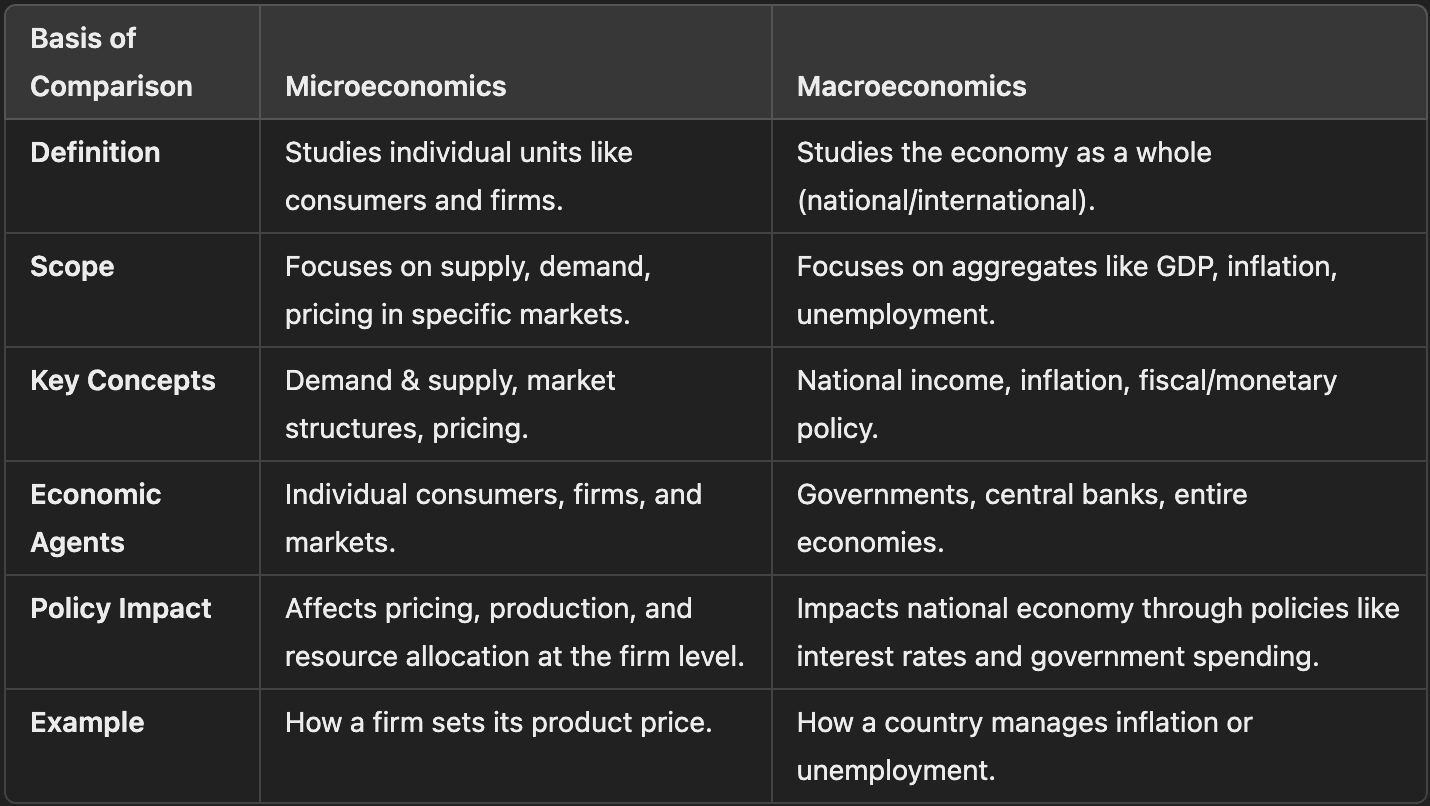The height and width of the screenshot is (806, 1430).
Task: Click the "Individual consumers, firms, and markets" cell
Action: click(x=493, y=518)
